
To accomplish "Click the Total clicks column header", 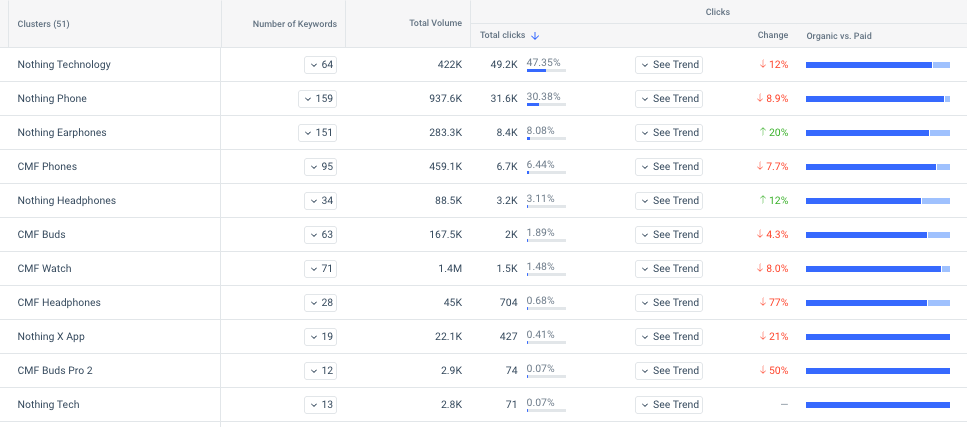I will 503,36.
